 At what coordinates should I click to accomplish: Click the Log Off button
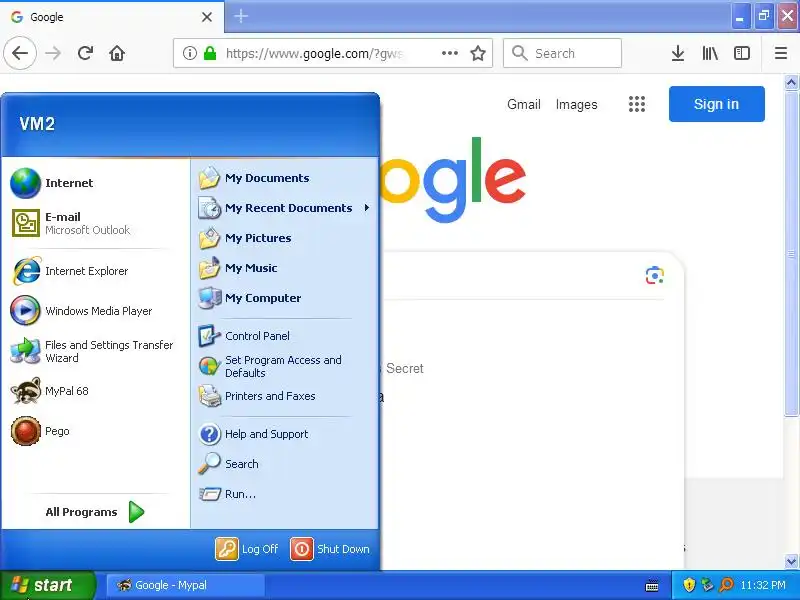(x=247, y=549)
